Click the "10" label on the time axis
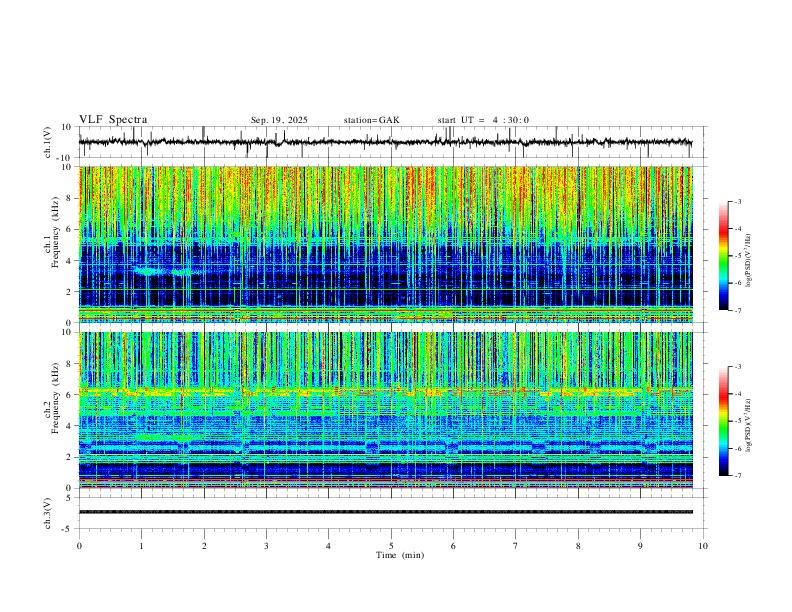 pyautogui.click(x=703, y=546)
